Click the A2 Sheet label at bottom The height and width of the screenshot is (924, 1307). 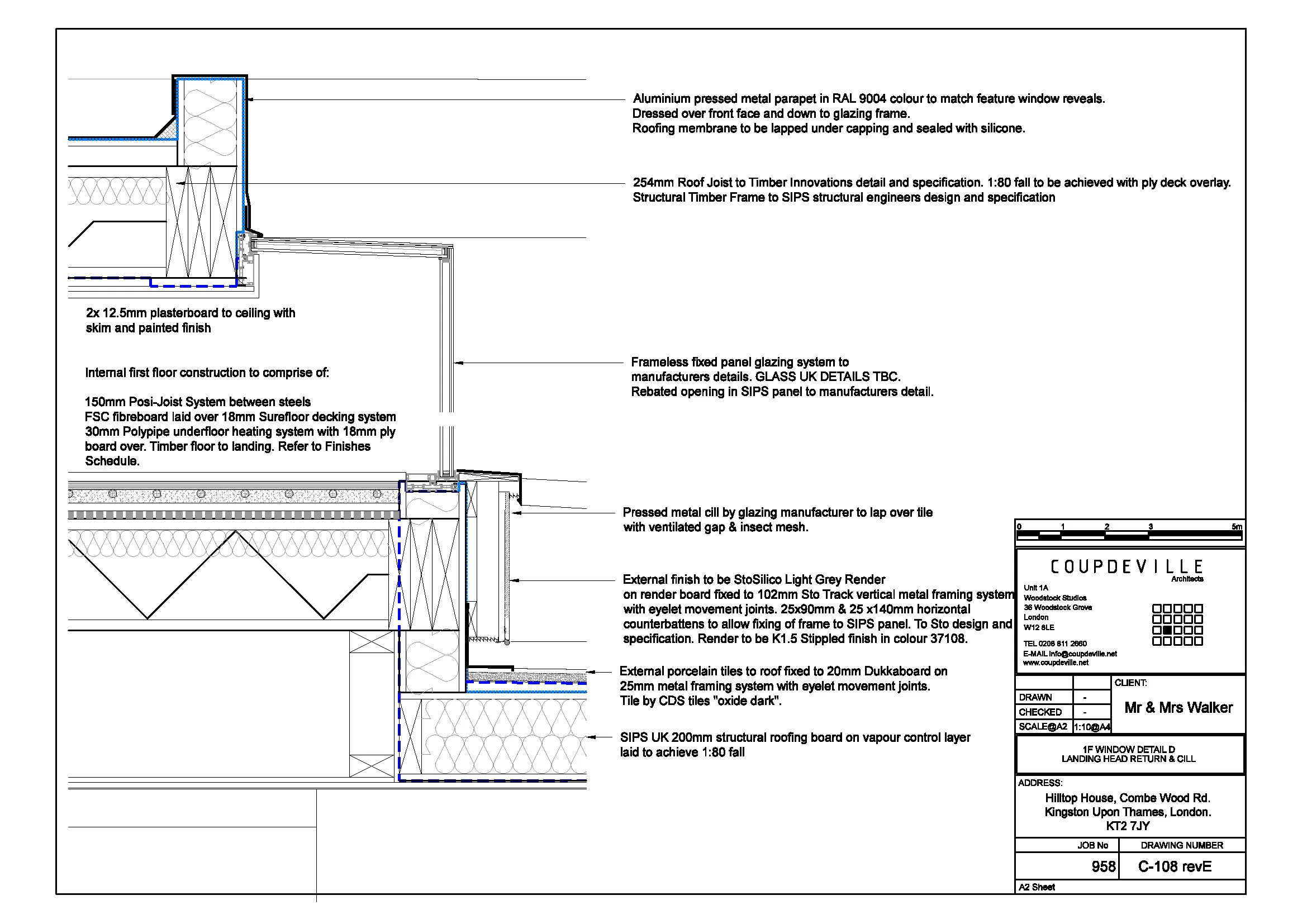(1036, 887)
